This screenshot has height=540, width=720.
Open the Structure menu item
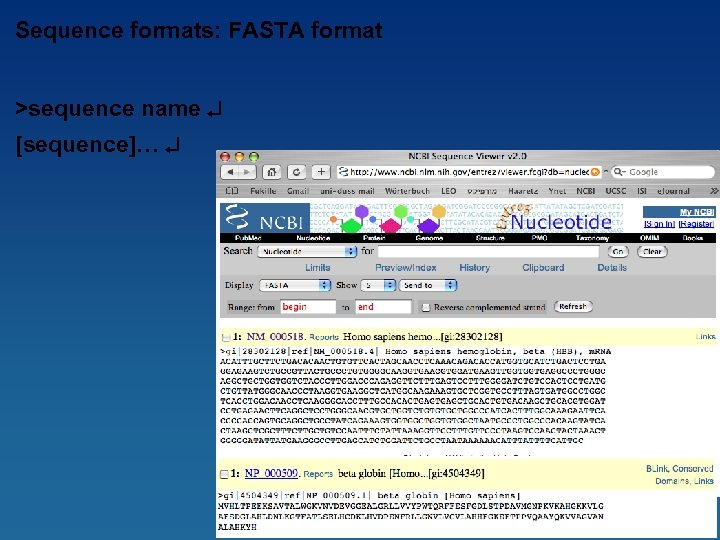coord(490,238)
